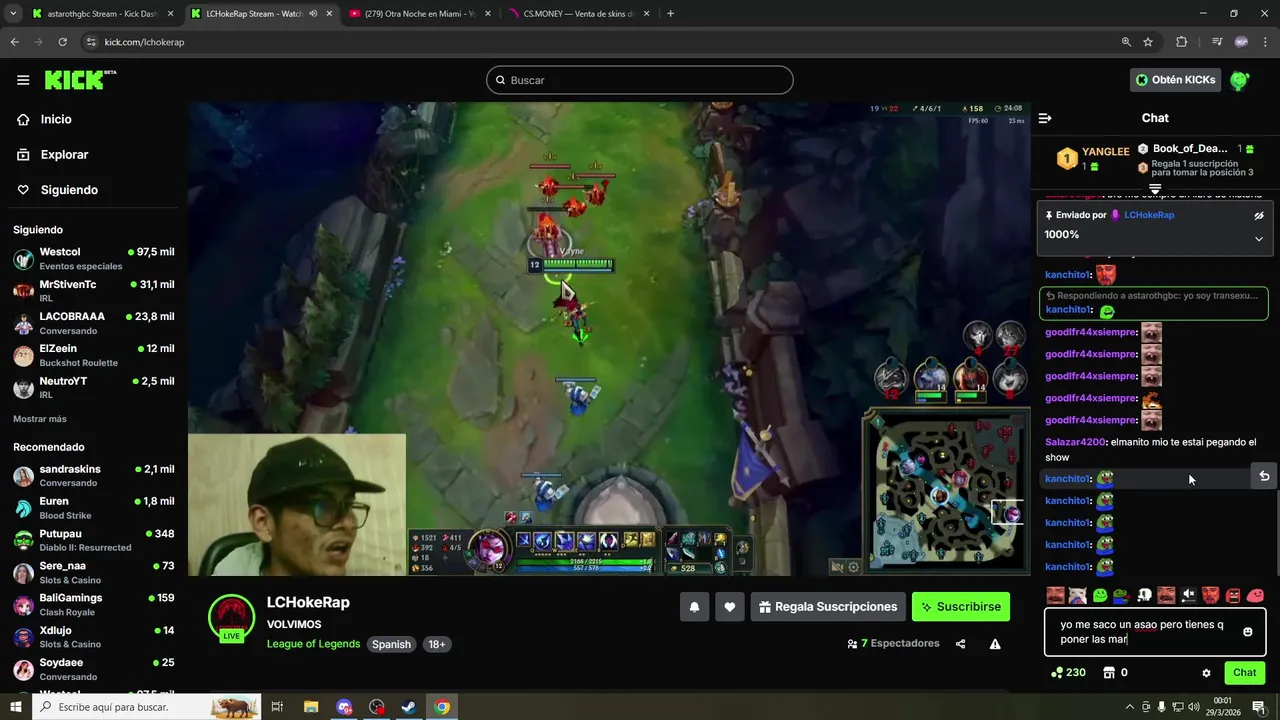Screen dimensions: 1280x720
Task: Toggle stream notifications bell
Action: pyautogui.click(x=694, y=607)
